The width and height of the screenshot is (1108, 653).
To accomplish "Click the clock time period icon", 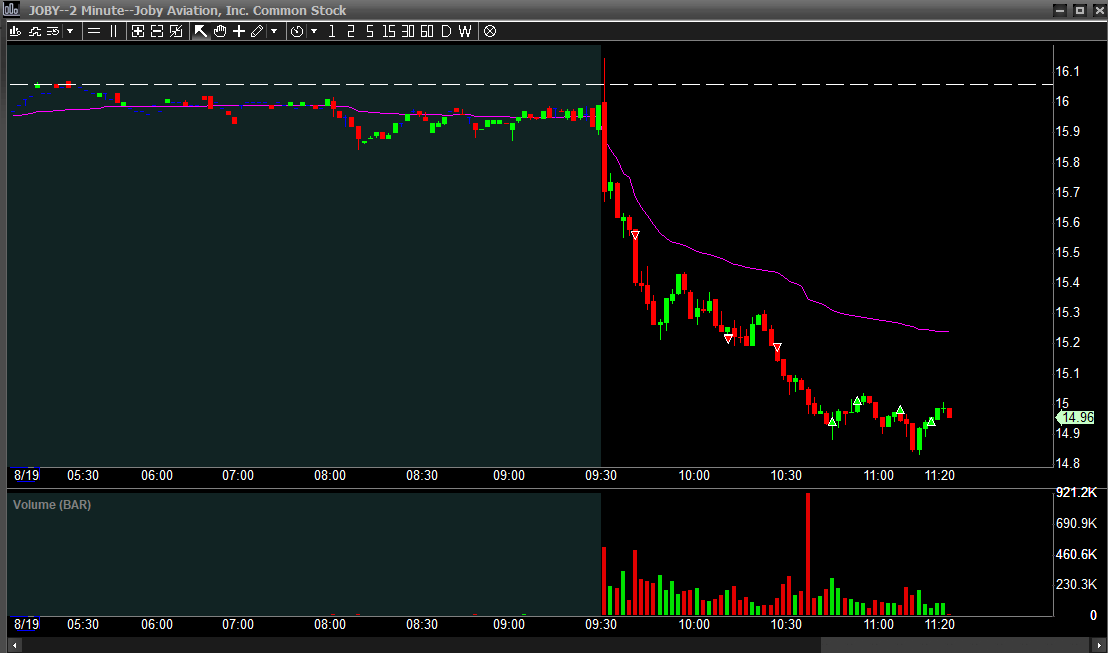I will tap(297, 31).
